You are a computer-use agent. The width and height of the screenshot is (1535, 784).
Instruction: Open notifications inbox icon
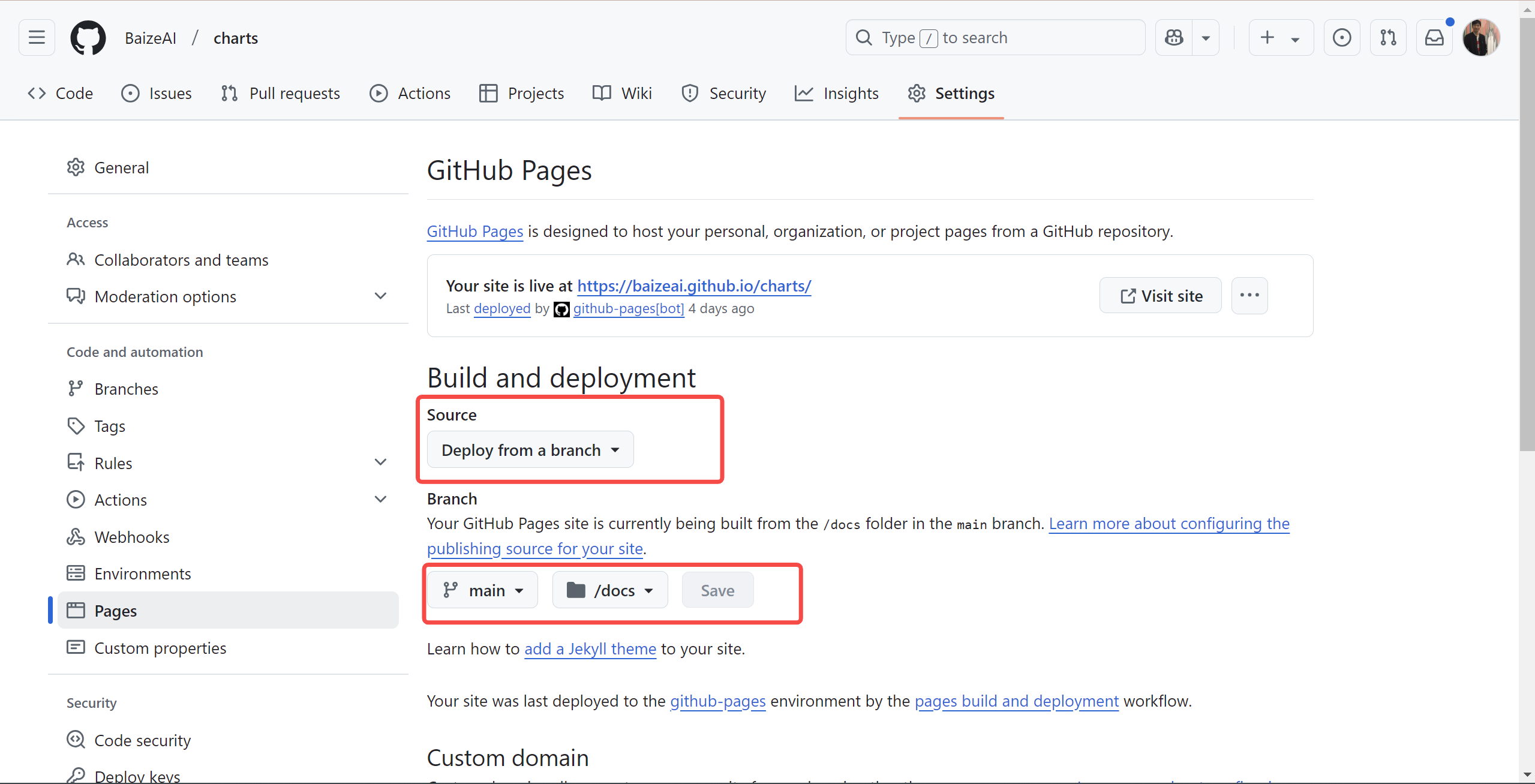[x=1434, y=38]
